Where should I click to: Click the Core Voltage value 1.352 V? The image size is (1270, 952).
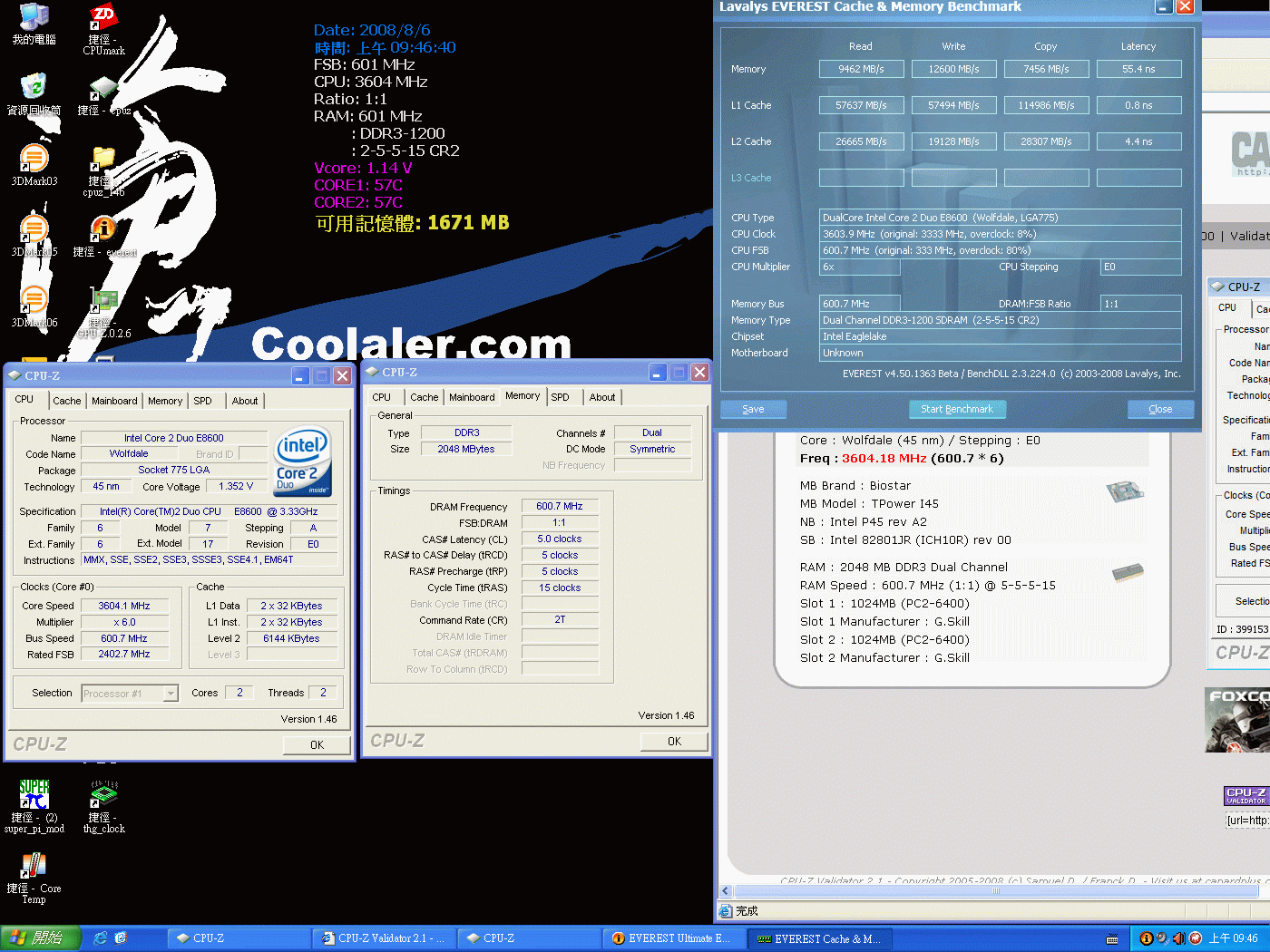236,487
